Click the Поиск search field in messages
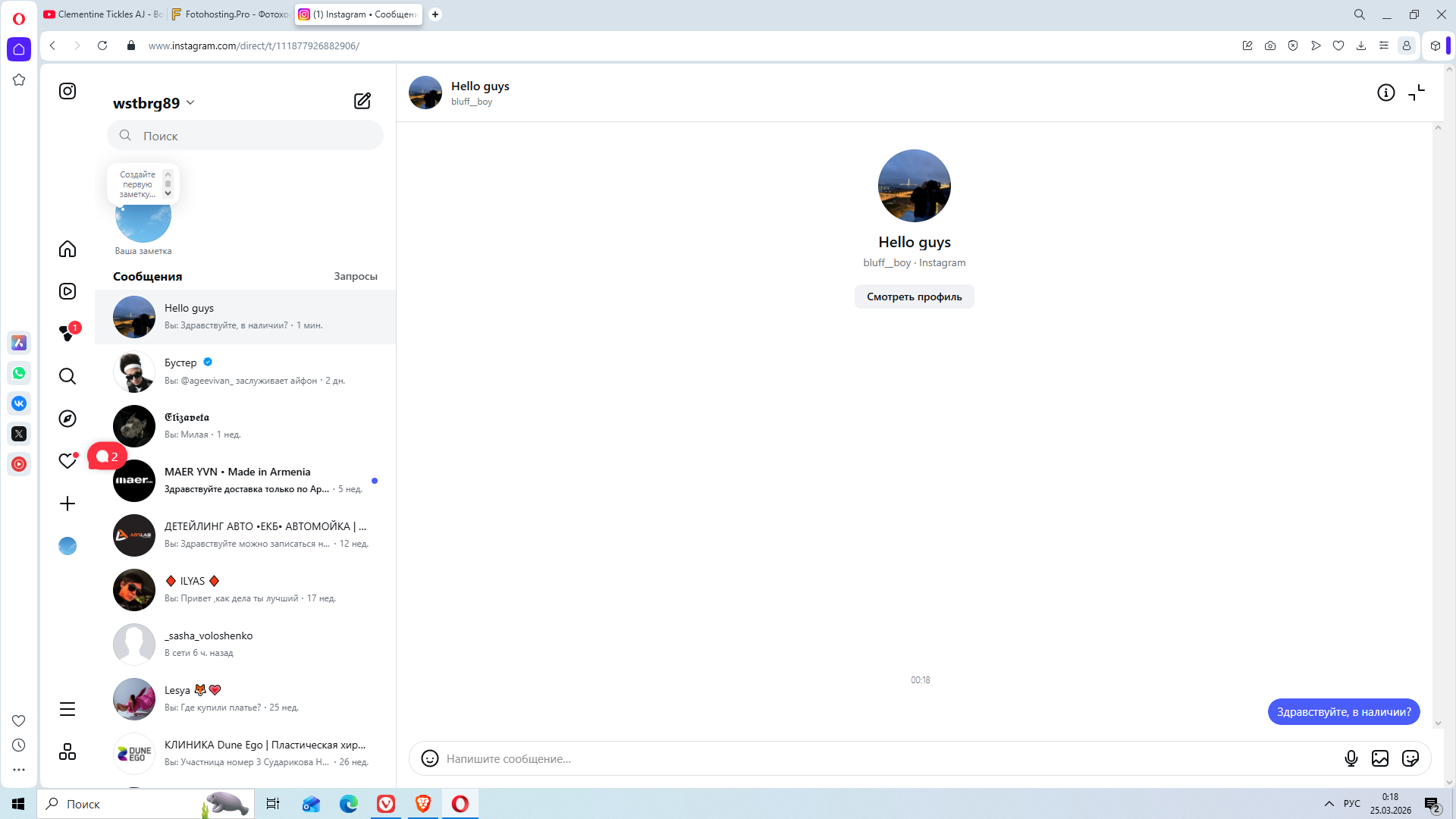 (x=245, y=136)
